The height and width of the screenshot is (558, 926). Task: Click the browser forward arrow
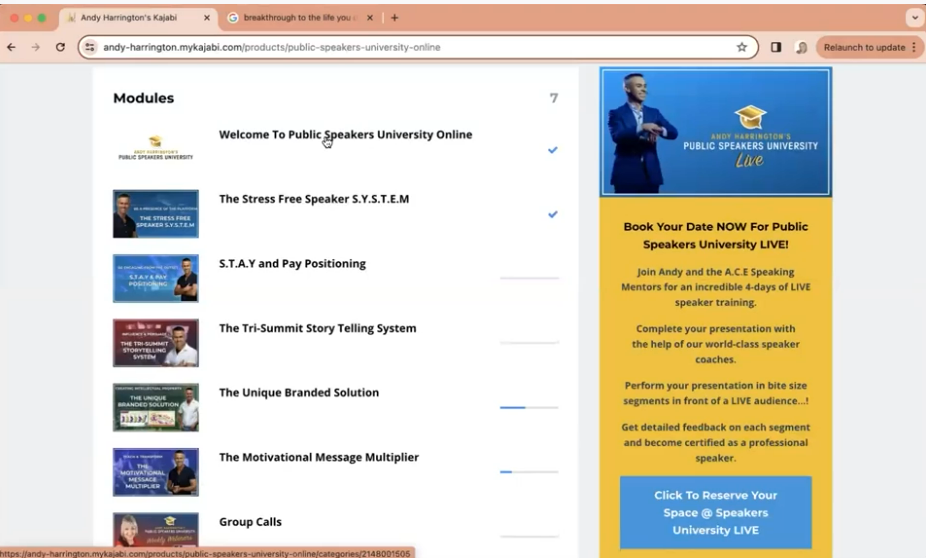pos(35,47)
